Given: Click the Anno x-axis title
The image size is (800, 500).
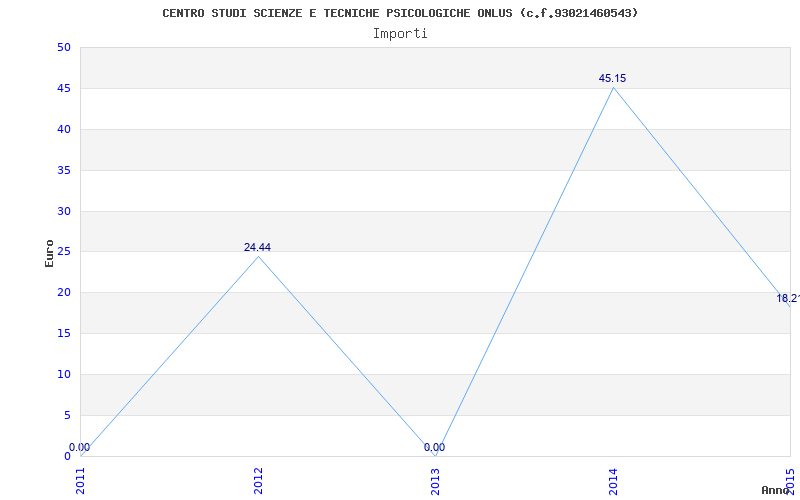Looking at the screenshot, I should click(x=775, y=490).
